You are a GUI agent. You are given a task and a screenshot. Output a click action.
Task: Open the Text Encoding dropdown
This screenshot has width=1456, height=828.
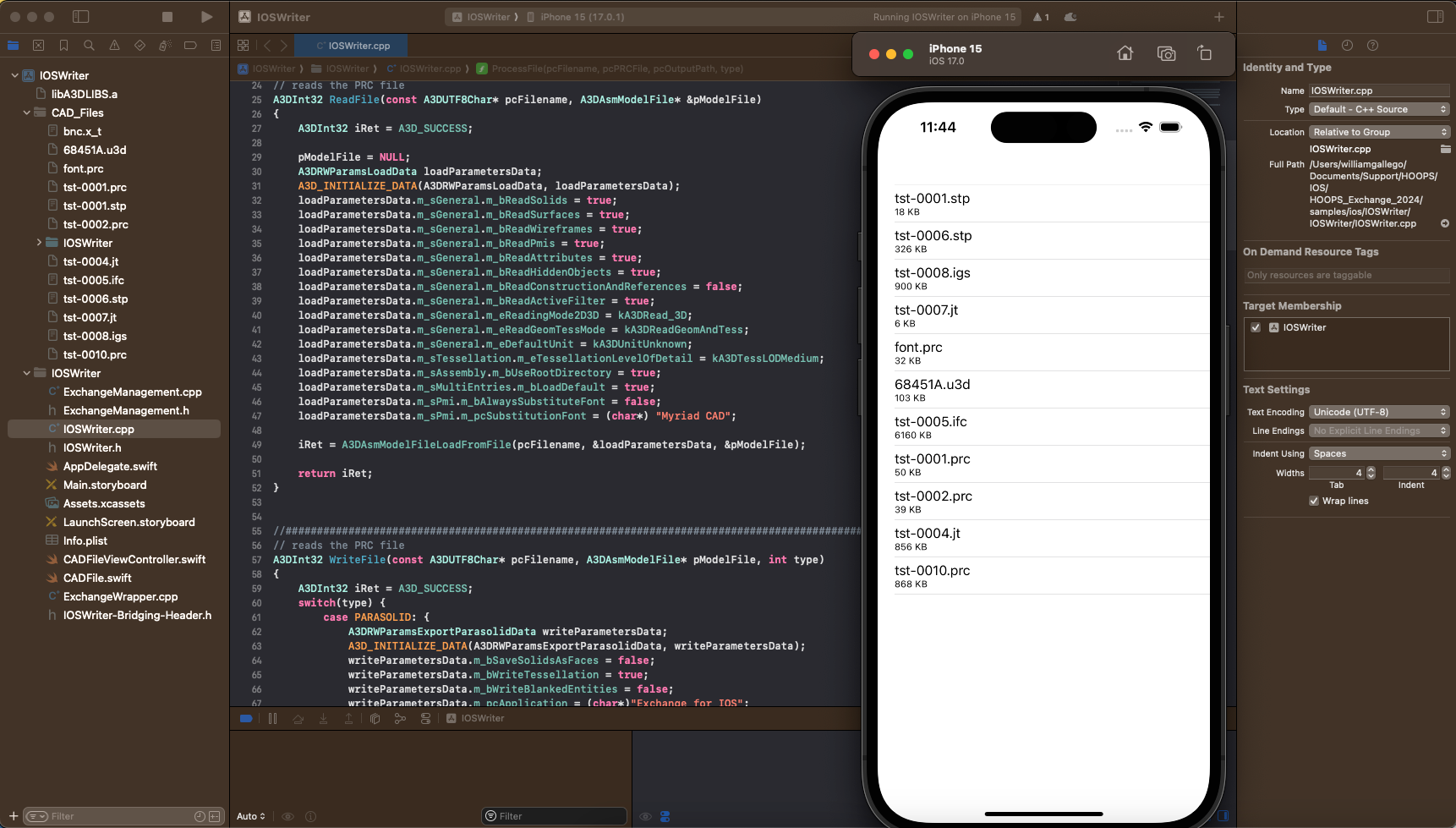[1378, 412]
